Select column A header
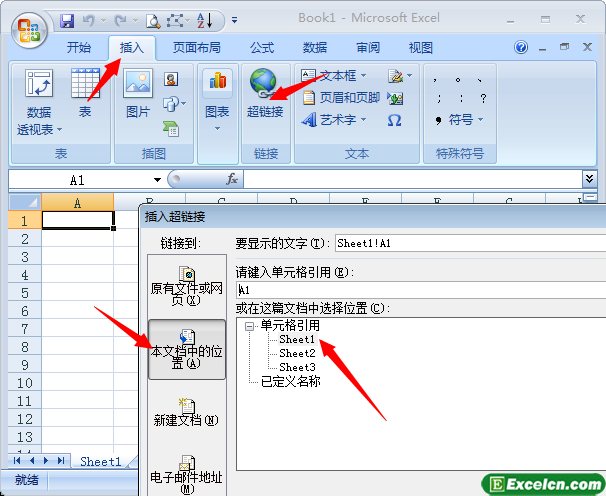Viewport: 606px width, 496px height. click(78, 203)
